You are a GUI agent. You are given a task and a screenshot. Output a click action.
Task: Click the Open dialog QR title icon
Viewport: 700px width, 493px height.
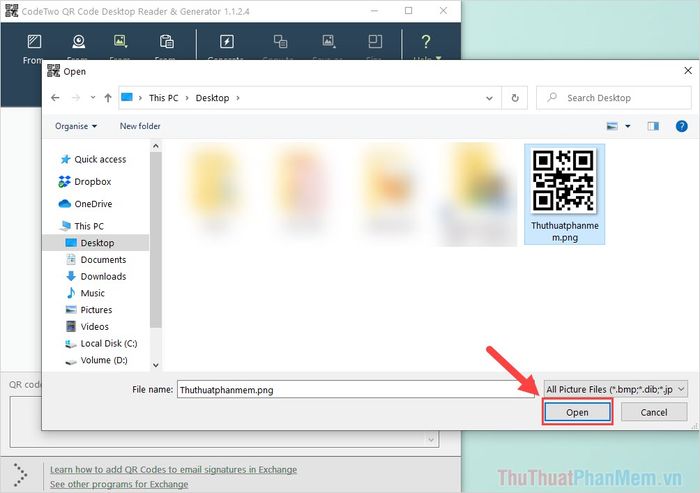[53, 71]
